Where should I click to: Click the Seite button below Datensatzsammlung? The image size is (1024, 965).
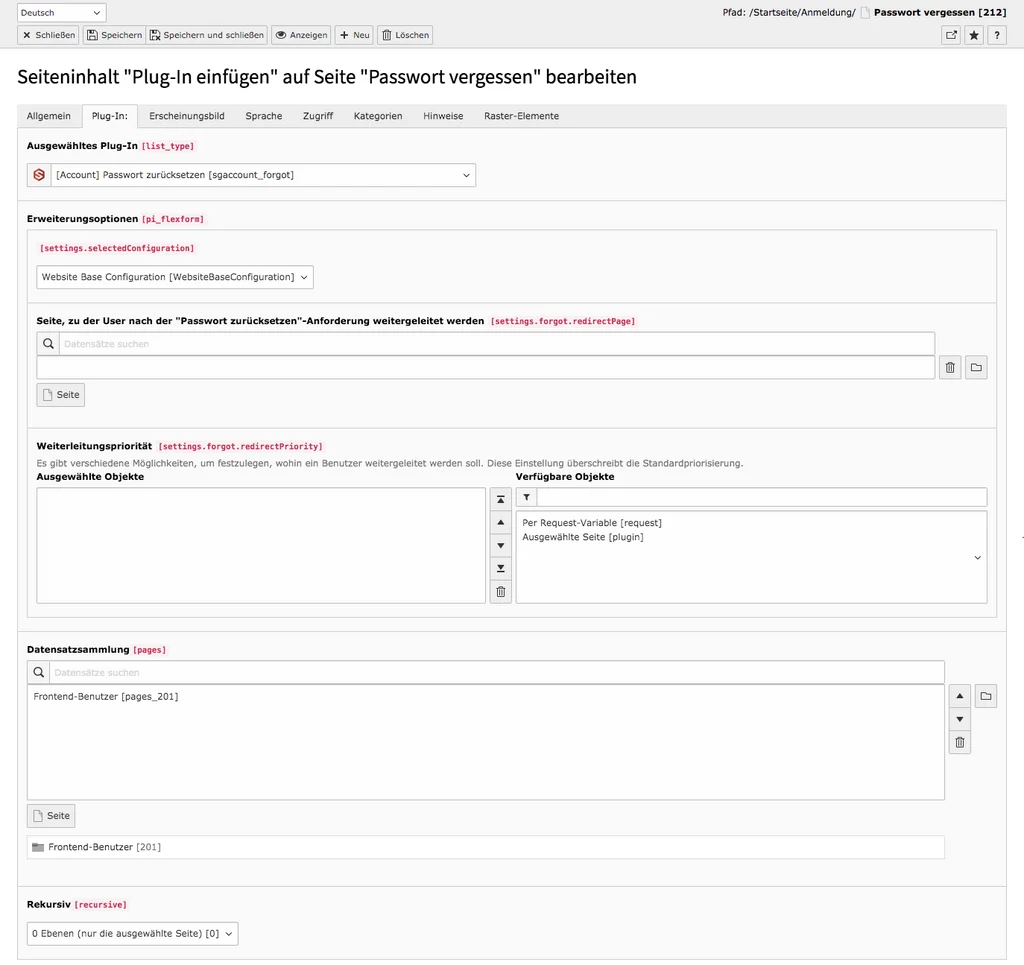click(x=50, y=815)
